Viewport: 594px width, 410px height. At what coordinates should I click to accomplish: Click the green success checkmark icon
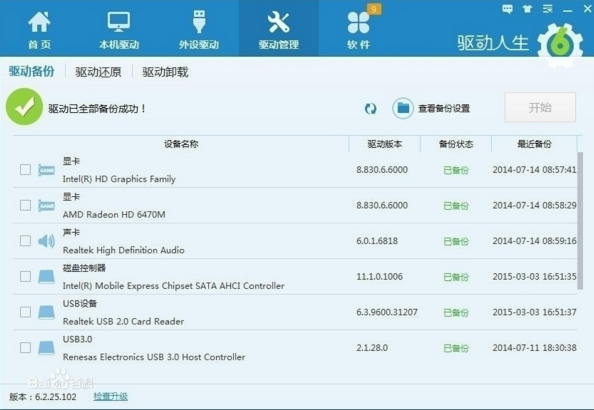coord(24,107)
